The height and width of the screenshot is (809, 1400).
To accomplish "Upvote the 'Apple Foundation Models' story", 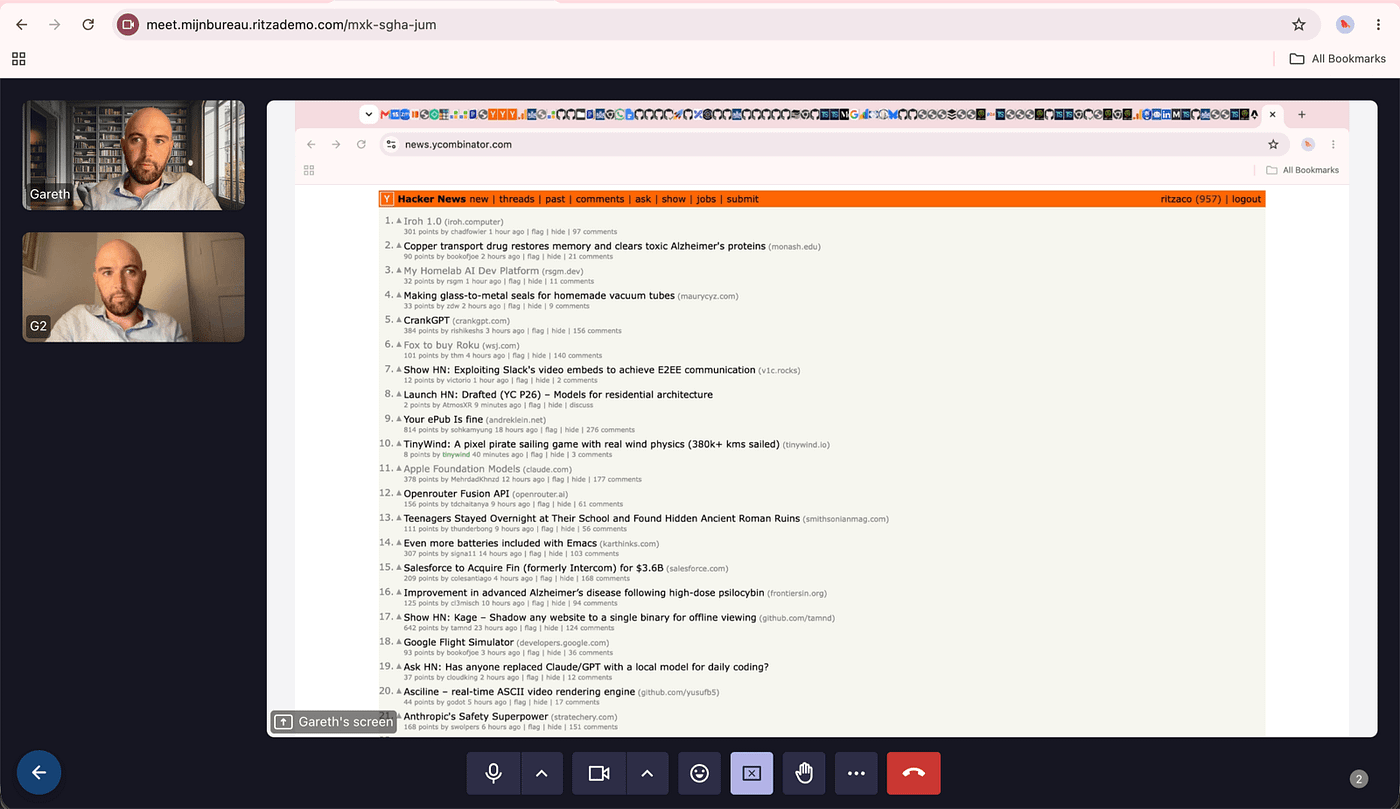I will point(399,468).
